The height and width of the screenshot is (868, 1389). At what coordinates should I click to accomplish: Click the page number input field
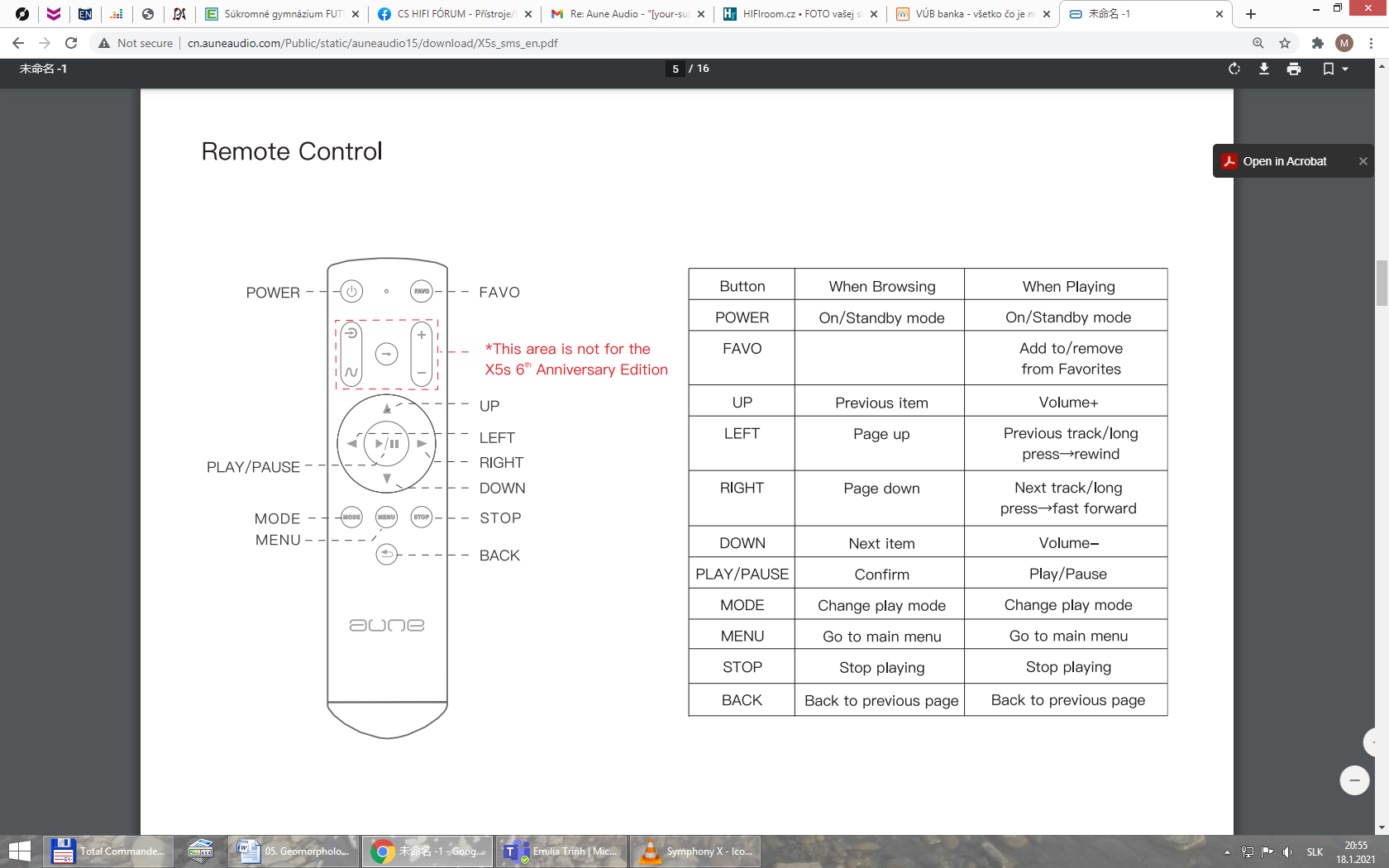(x=675, y=69)
